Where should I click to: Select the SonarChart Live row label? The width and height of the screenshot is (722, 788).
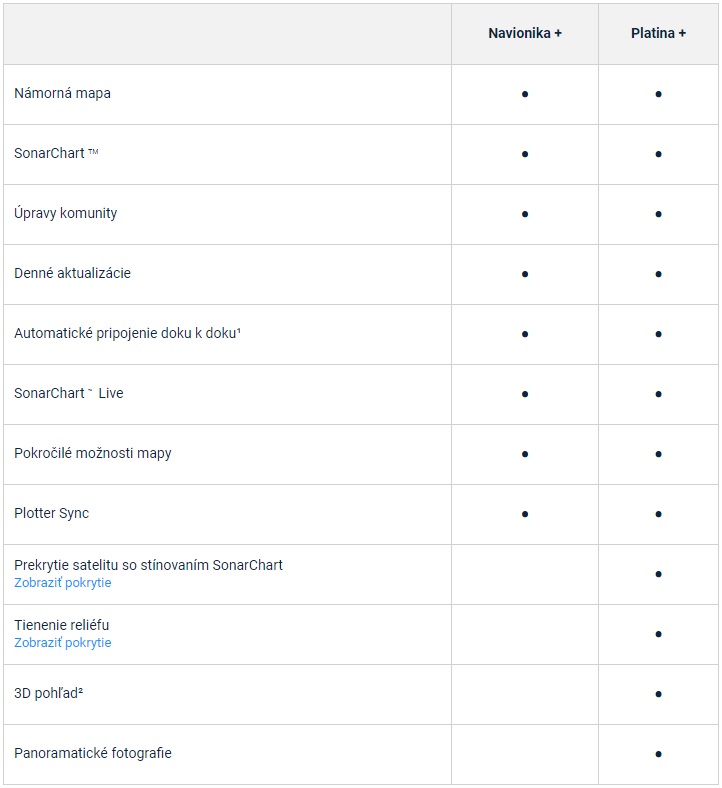click(x=69, y=393)
